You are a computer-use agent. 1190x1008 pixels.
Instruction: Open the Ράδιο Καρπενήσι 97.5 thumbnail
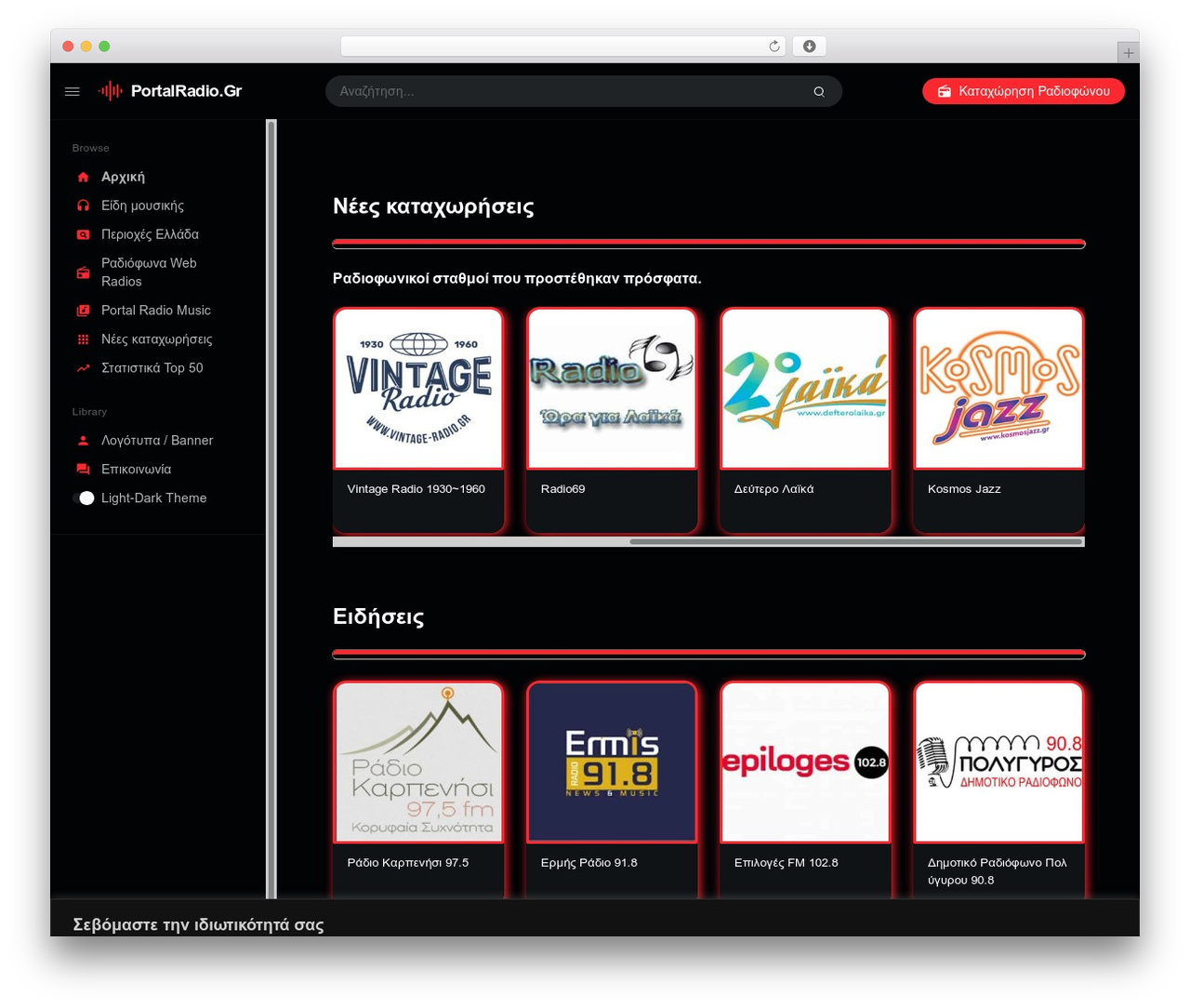tap(418, 763)
